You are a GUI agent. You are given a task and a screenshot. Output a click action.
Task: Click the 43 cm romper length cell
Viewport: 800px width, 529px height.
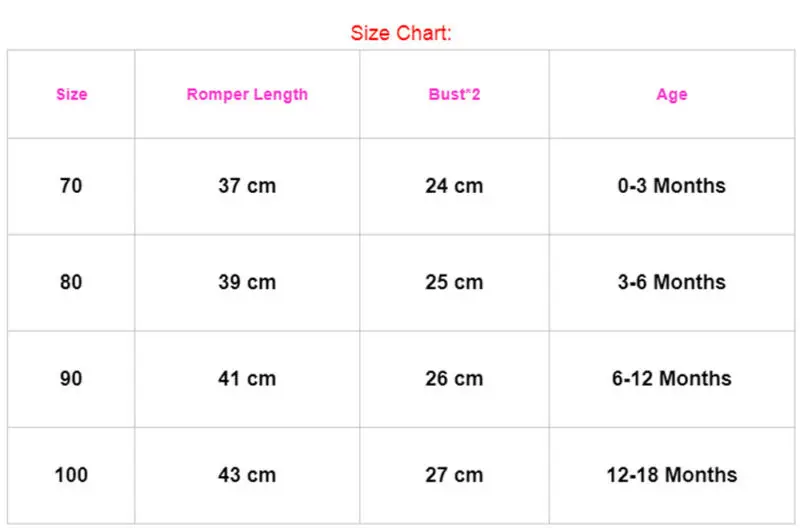pyautogui.click(x=247, y=475)
